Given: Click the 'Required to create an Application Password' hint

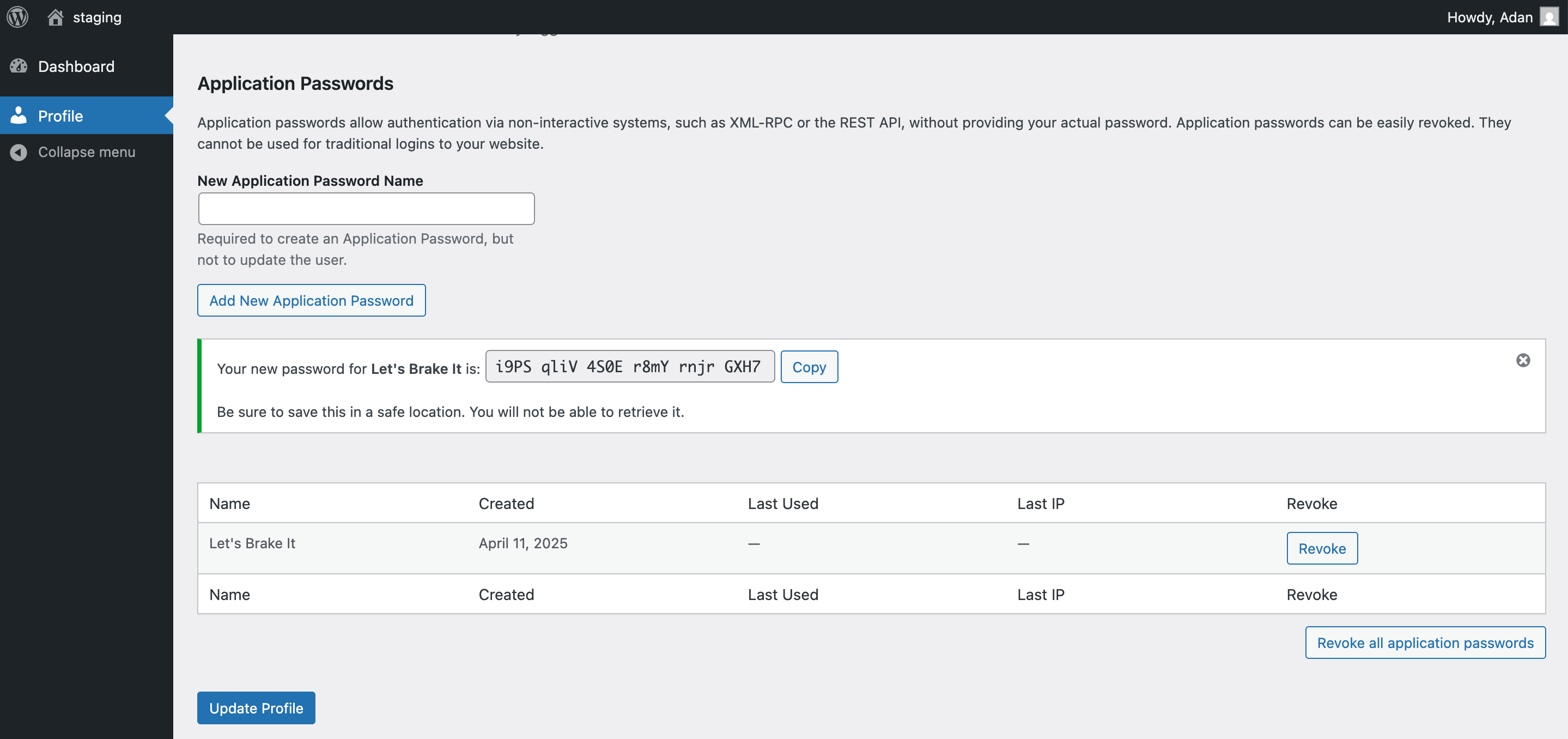Looking at the screenshot, I should (355, 249).
